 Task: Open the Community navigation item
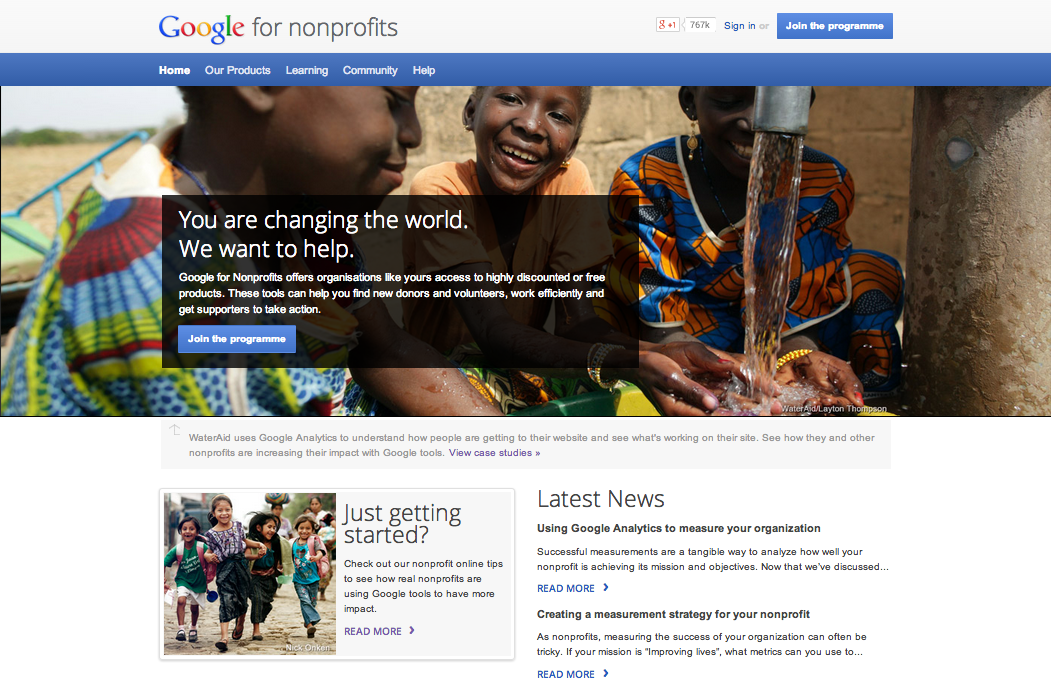[x=370, y=70]
